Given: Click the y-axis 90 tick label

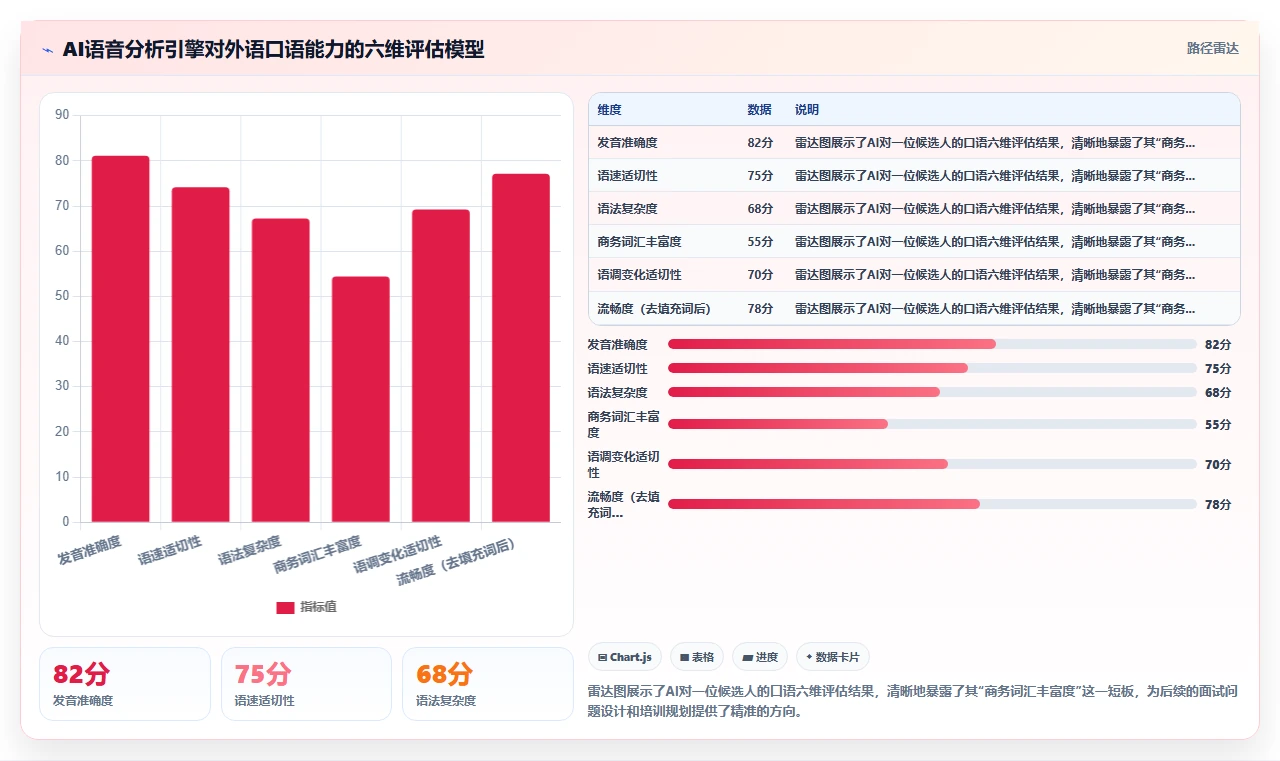Looking at the screenshot, I should click(62, 115).
